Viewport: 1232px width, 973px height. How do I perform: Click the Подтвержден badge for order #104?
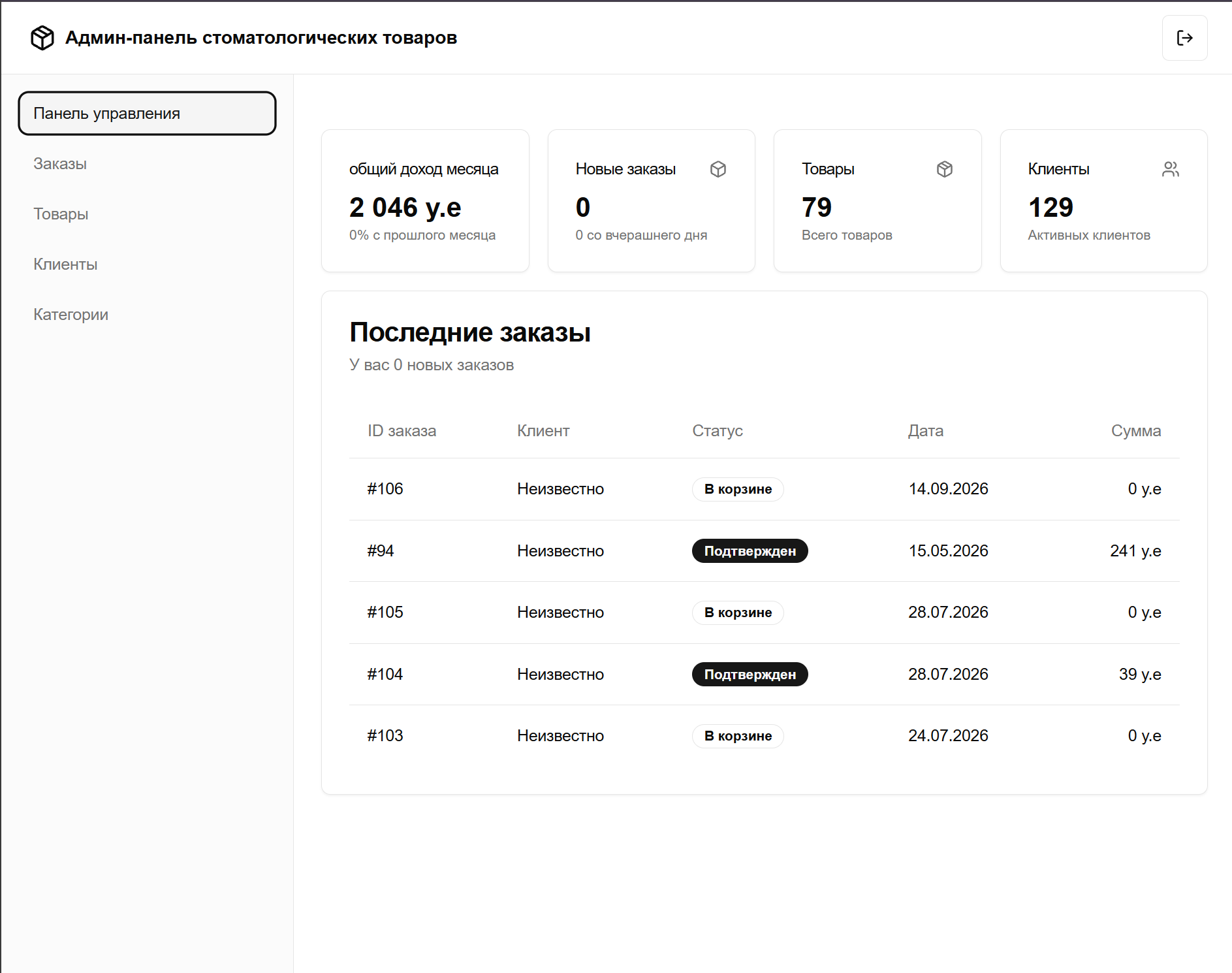pyautogui.click(x=750, y=675)
